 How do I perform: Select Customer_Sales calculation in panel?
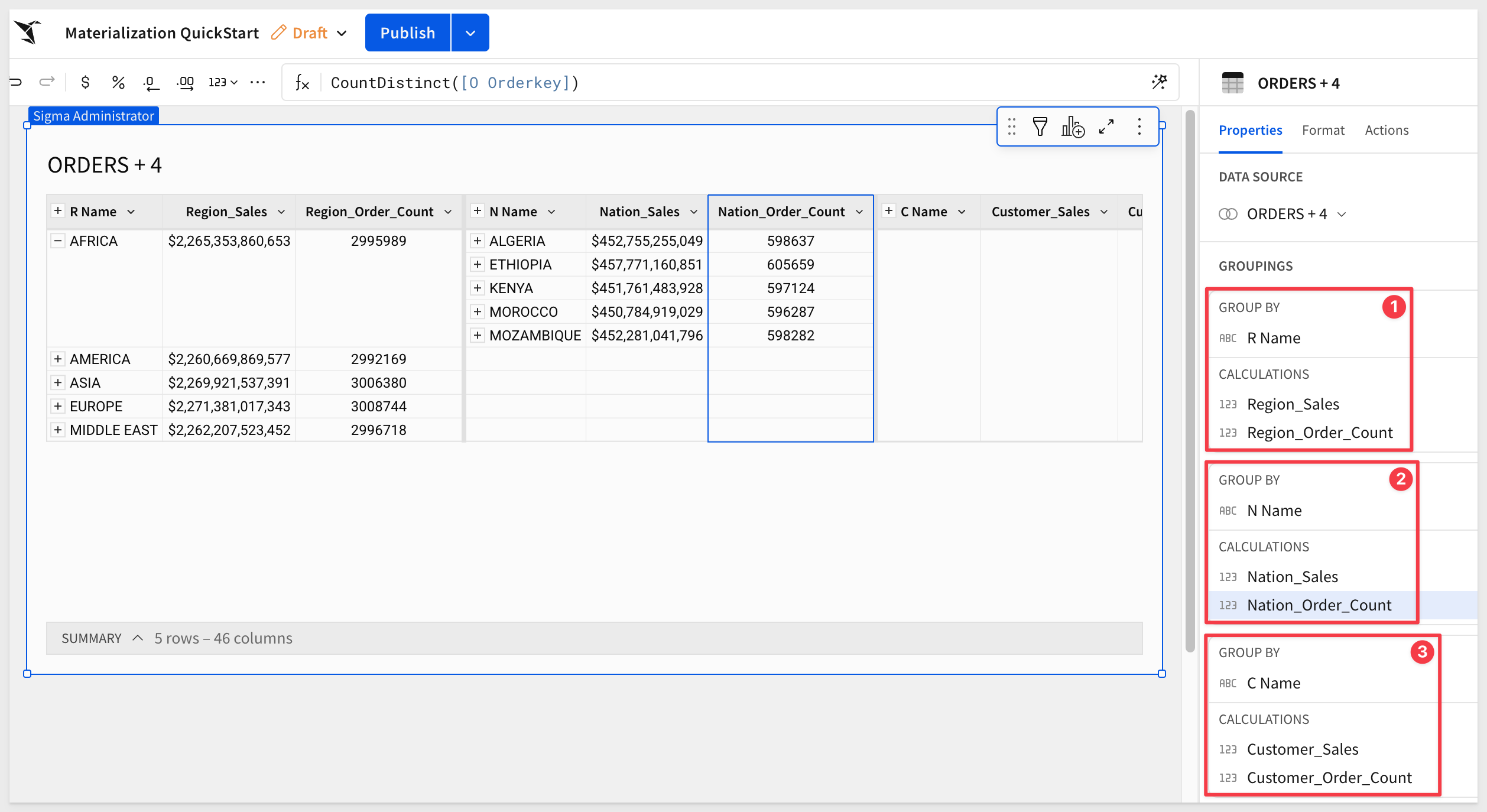click(1303, 749)
